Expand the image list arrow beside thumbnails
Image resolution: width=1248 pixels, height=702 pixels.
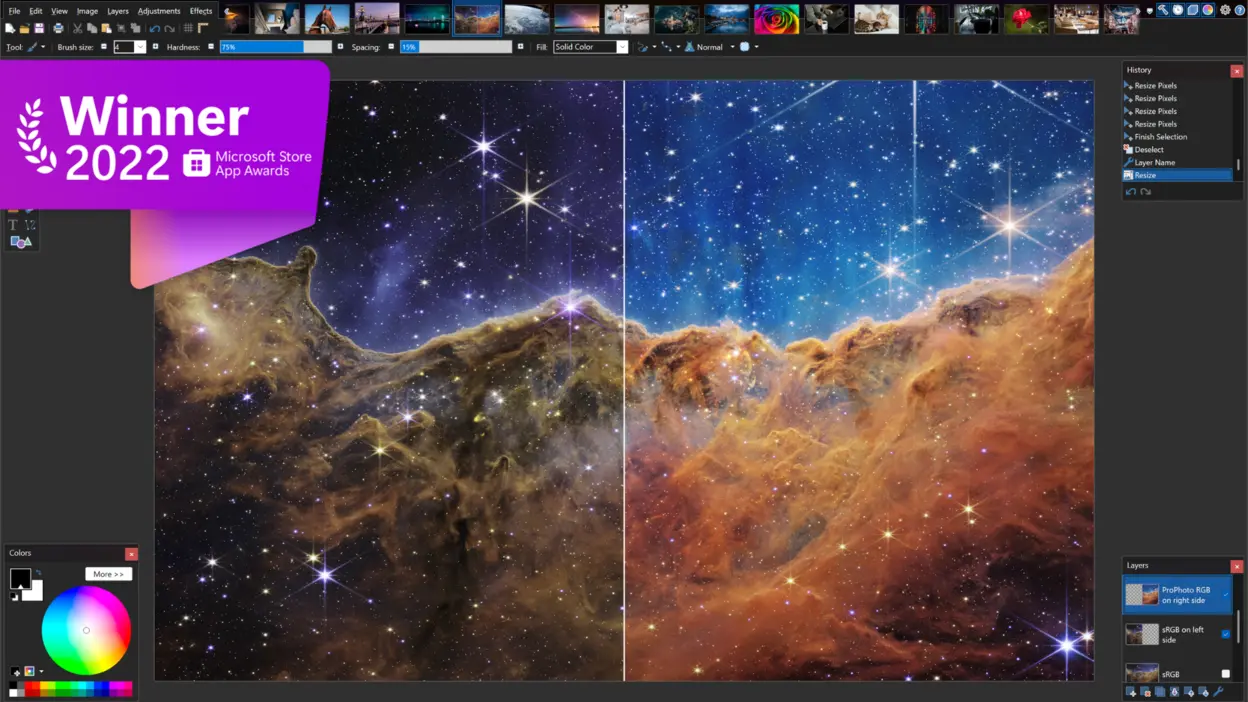[1149, 10]
